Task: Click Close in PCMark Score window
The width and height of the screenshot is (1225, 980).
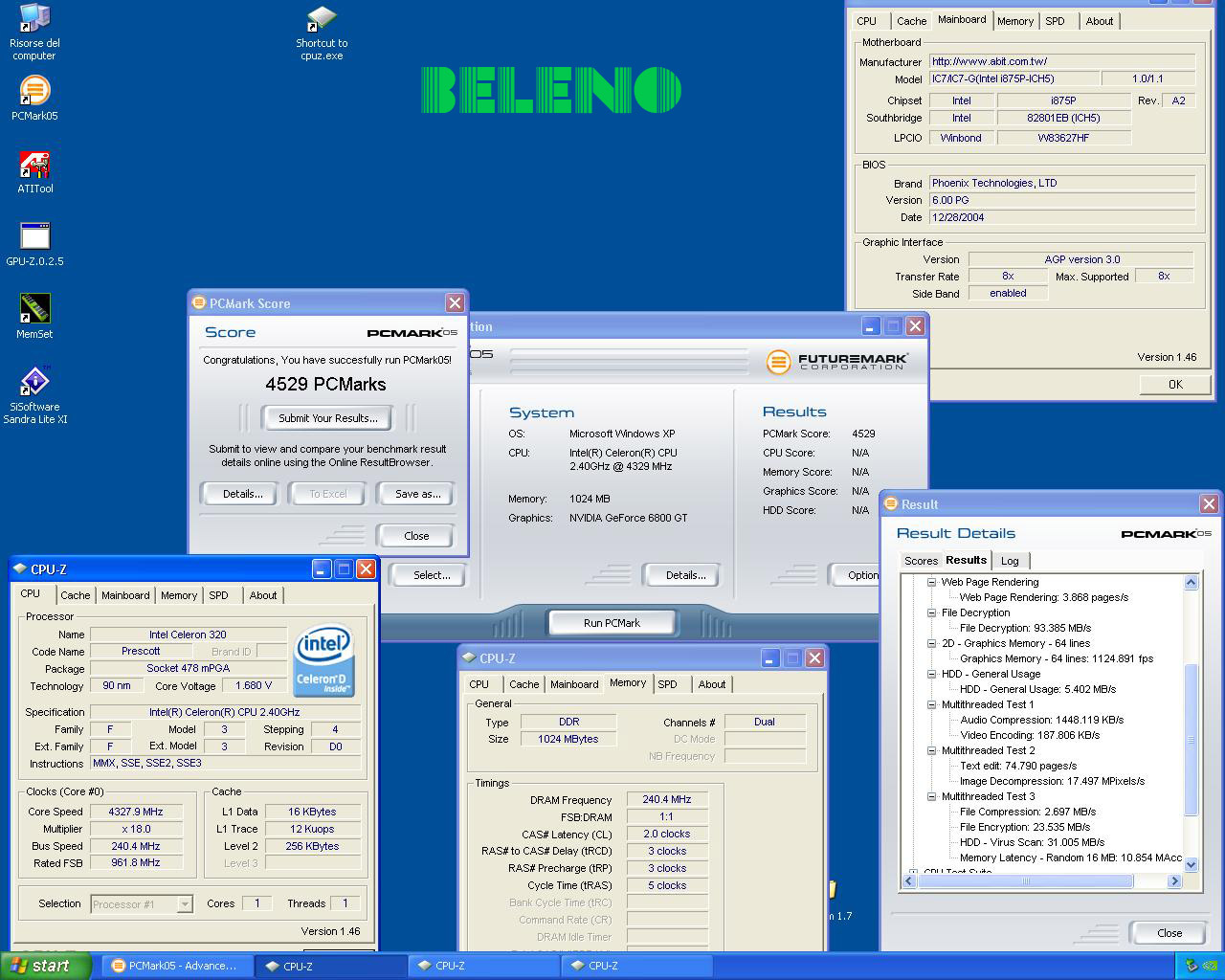Action: pyautogui.click(x=416, y=536)
